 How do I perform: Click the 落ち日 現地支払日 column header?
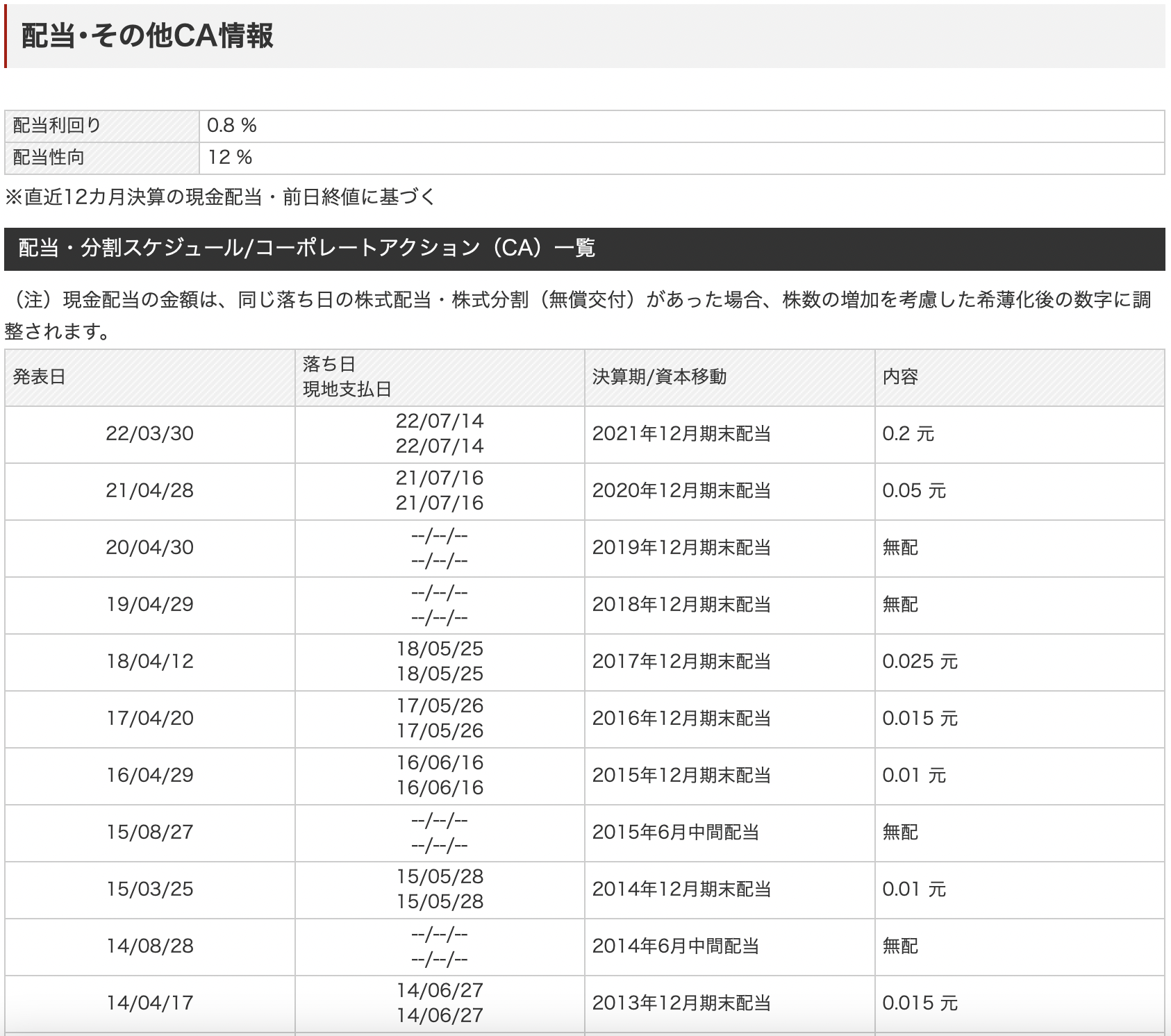click(440, 377)
